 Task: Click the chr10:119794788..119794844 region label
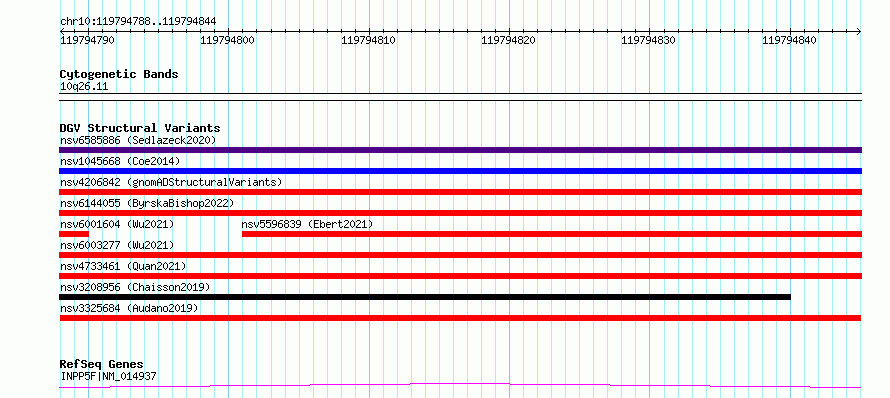138,22
